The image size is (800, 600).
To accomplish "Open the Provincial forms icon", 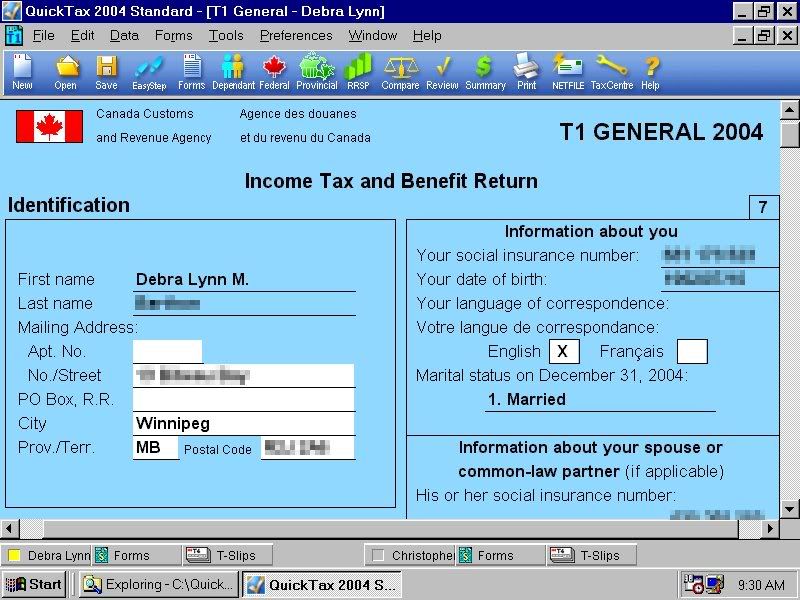I will pyautogui.click(x=317, y=72).
